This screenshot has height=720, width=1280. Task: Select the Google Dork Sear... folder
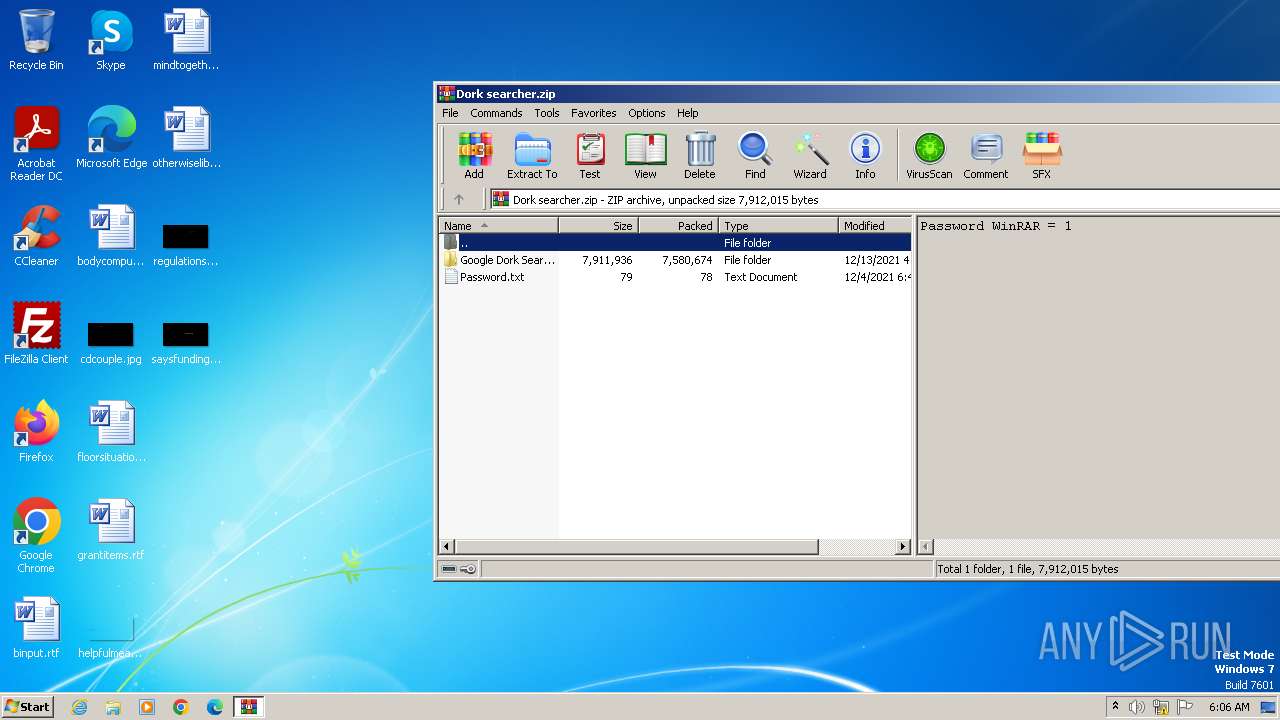click(675, 260)
